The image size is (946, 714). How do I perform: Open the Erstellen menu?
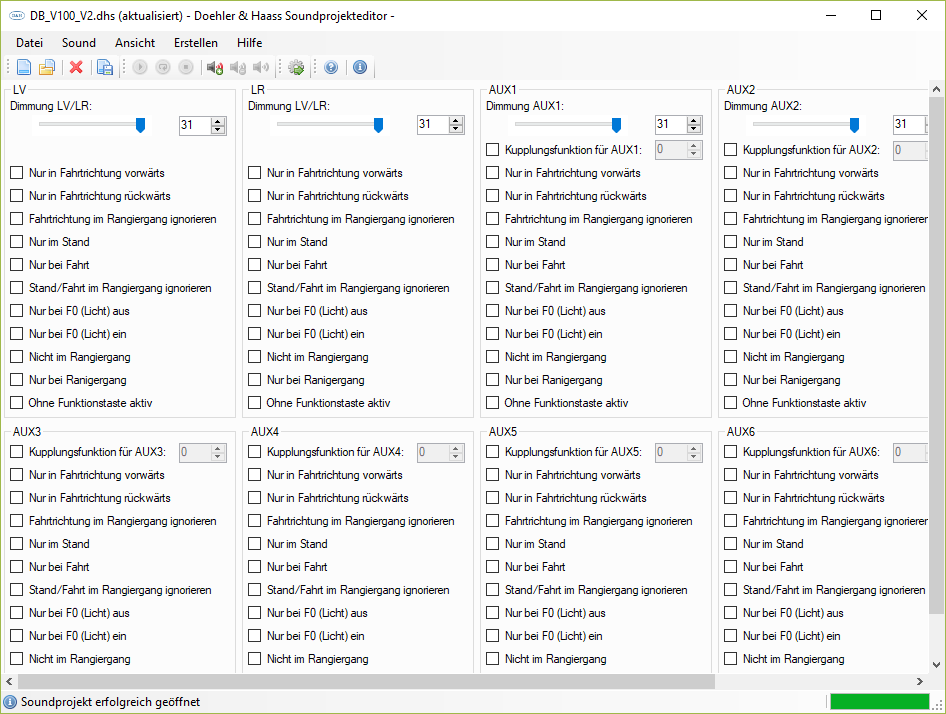click(x=196, y=43)
